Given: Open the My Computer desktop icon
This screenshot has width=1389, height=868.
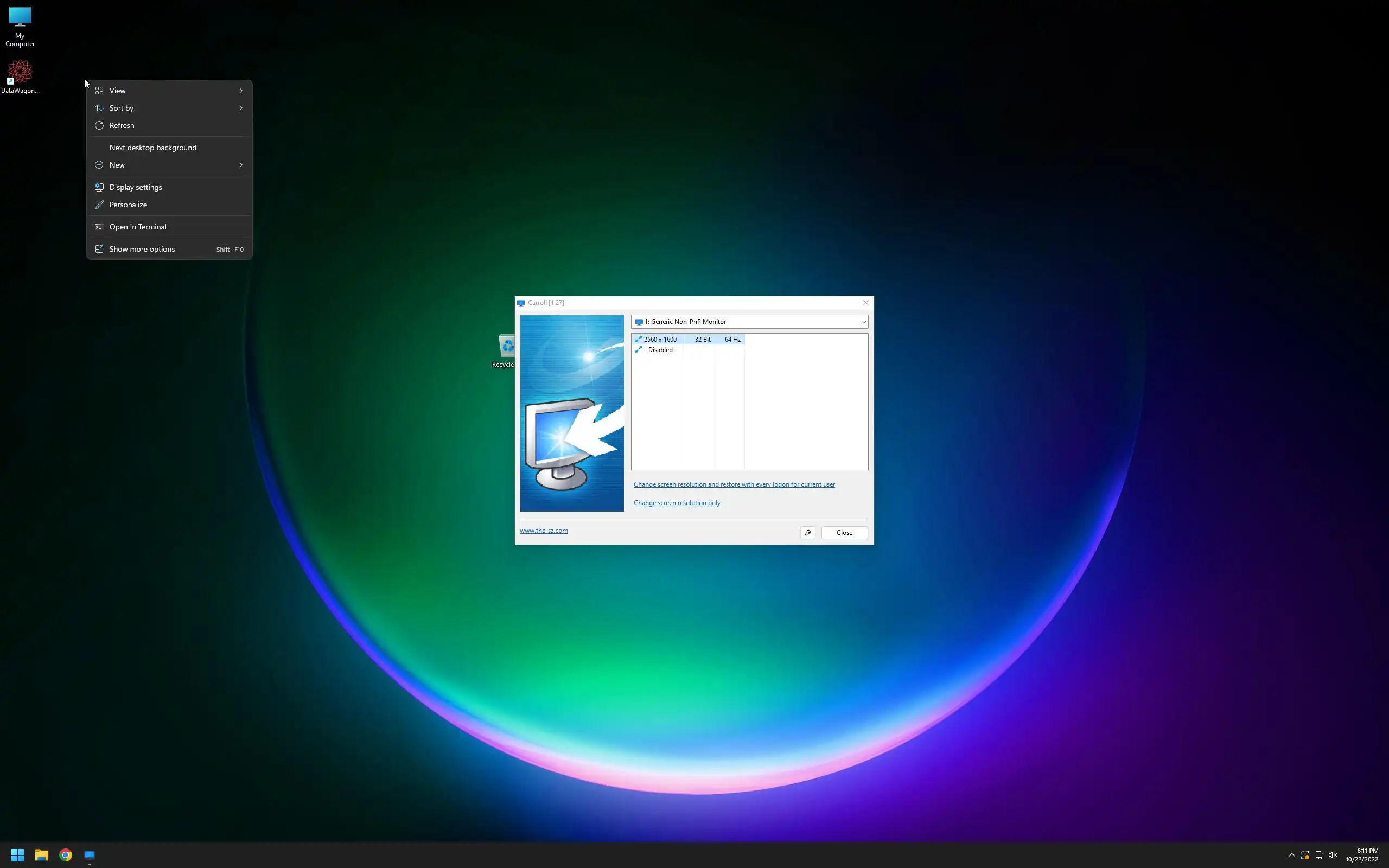Looking at the screenshot, I should tap(20, 18).
